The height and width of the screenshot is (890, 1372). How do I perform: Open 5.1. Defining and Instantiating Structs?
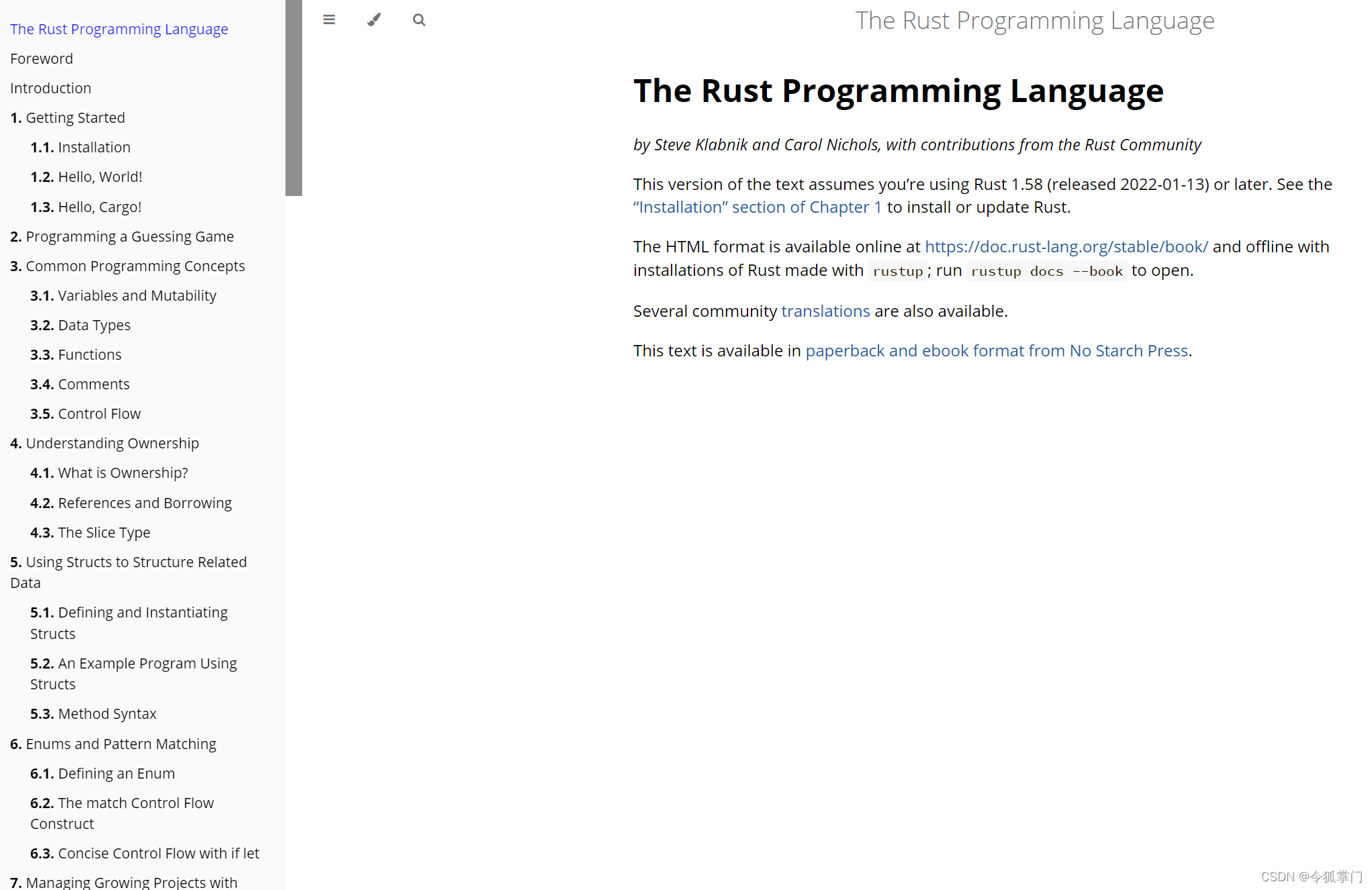129,623
